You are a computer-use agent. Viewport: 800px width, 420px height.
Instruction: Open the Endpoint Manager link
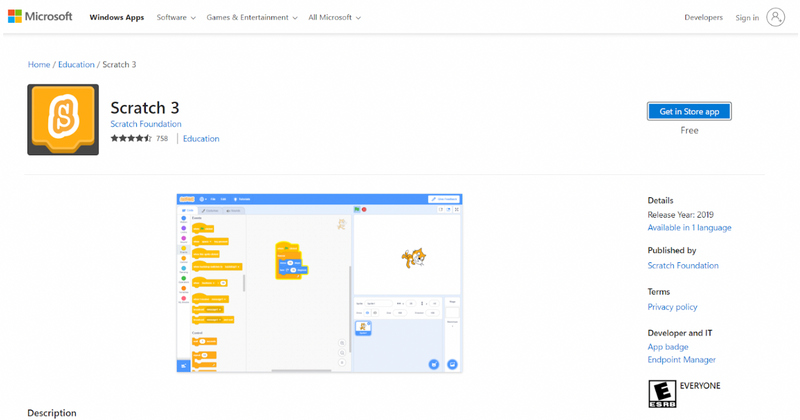coord(682,360)
